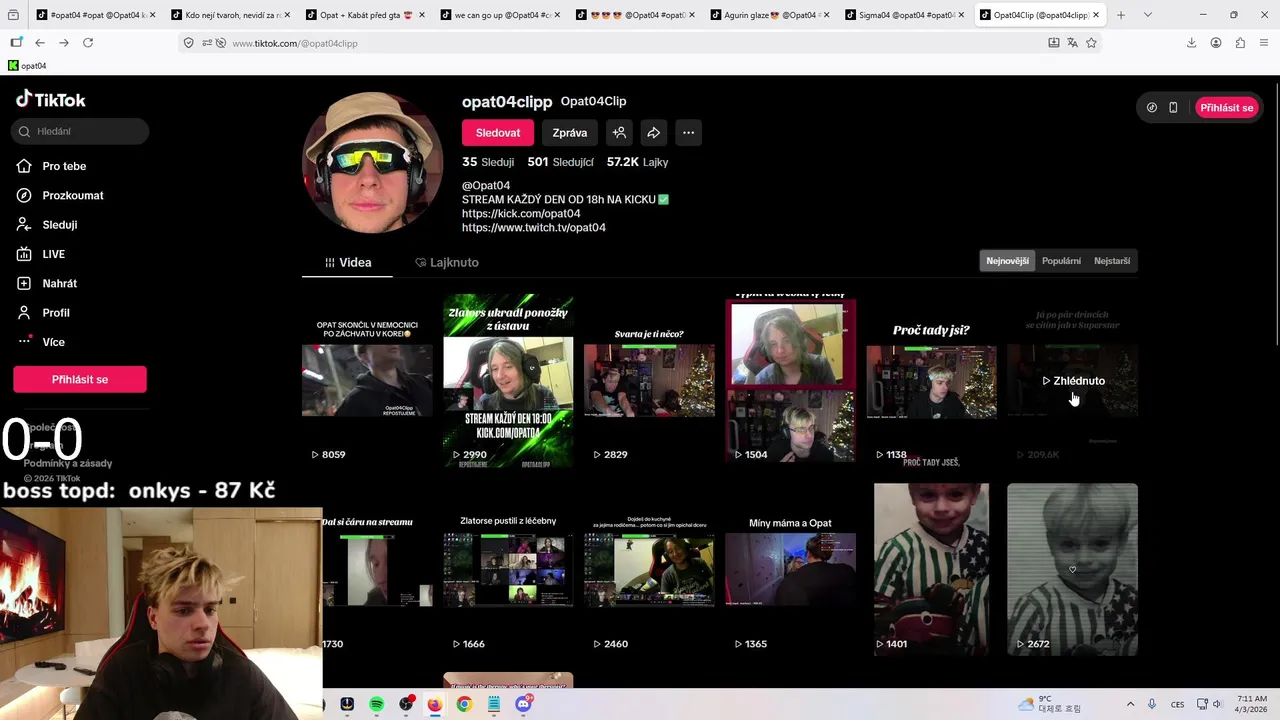Open video with 2672 views

1072,569
